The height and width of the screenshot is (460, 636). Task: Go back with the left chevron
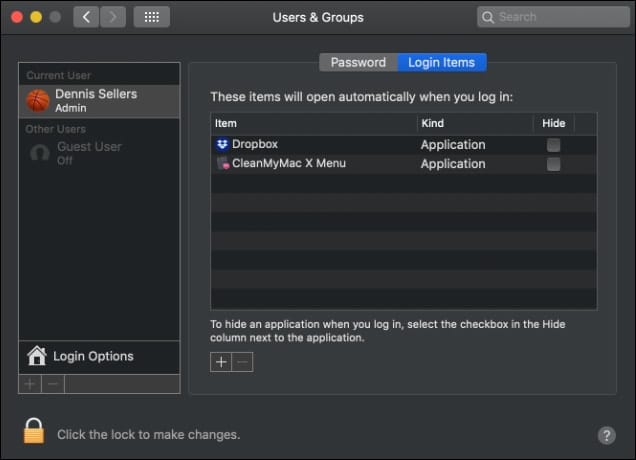pyautogui.click(x=87, y=17)
